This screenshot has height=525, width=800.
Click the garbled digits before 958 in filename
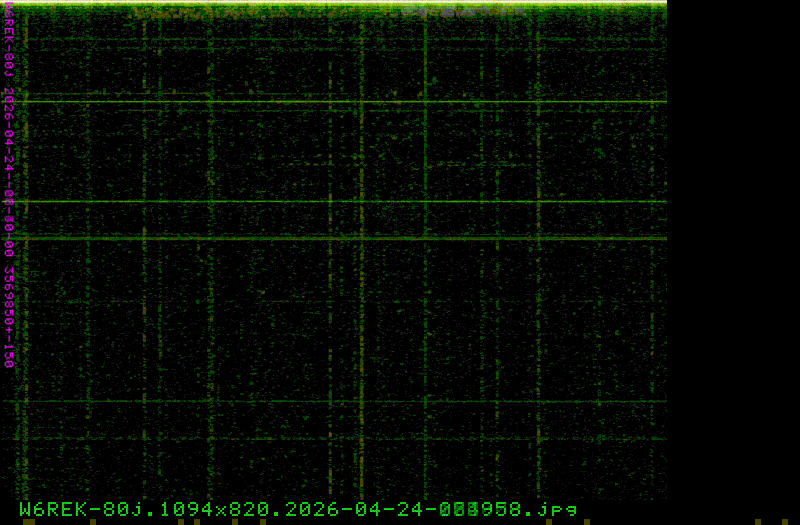coord(464,509)
